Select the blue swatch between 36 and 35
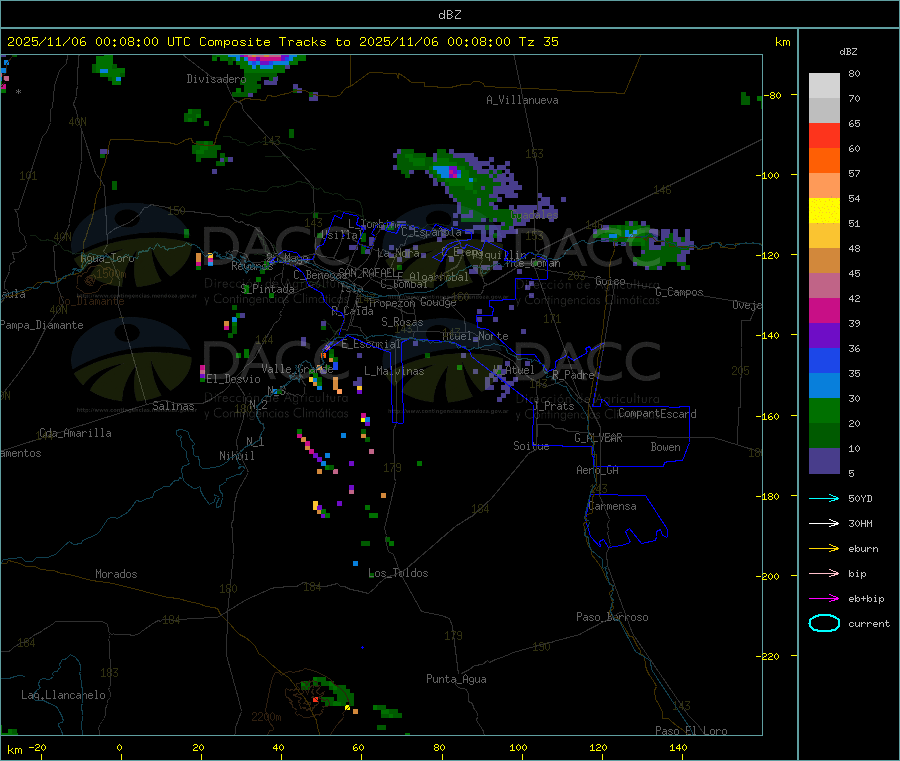Image resolution: width=900 pixels, height=761 pixels. click(x=824, y=360)
